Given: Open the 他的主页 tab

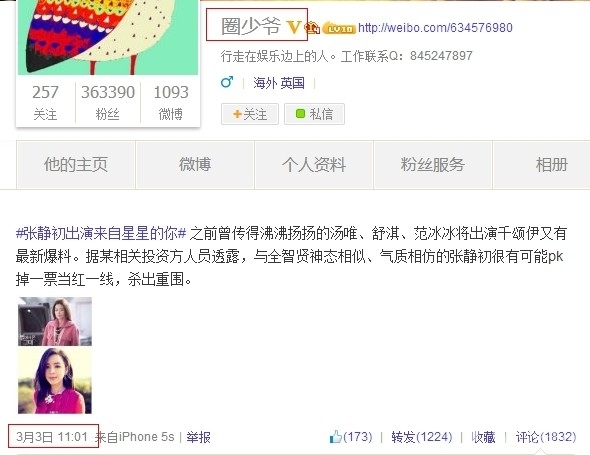Looking at the screenshot, I should pos(76,165).
